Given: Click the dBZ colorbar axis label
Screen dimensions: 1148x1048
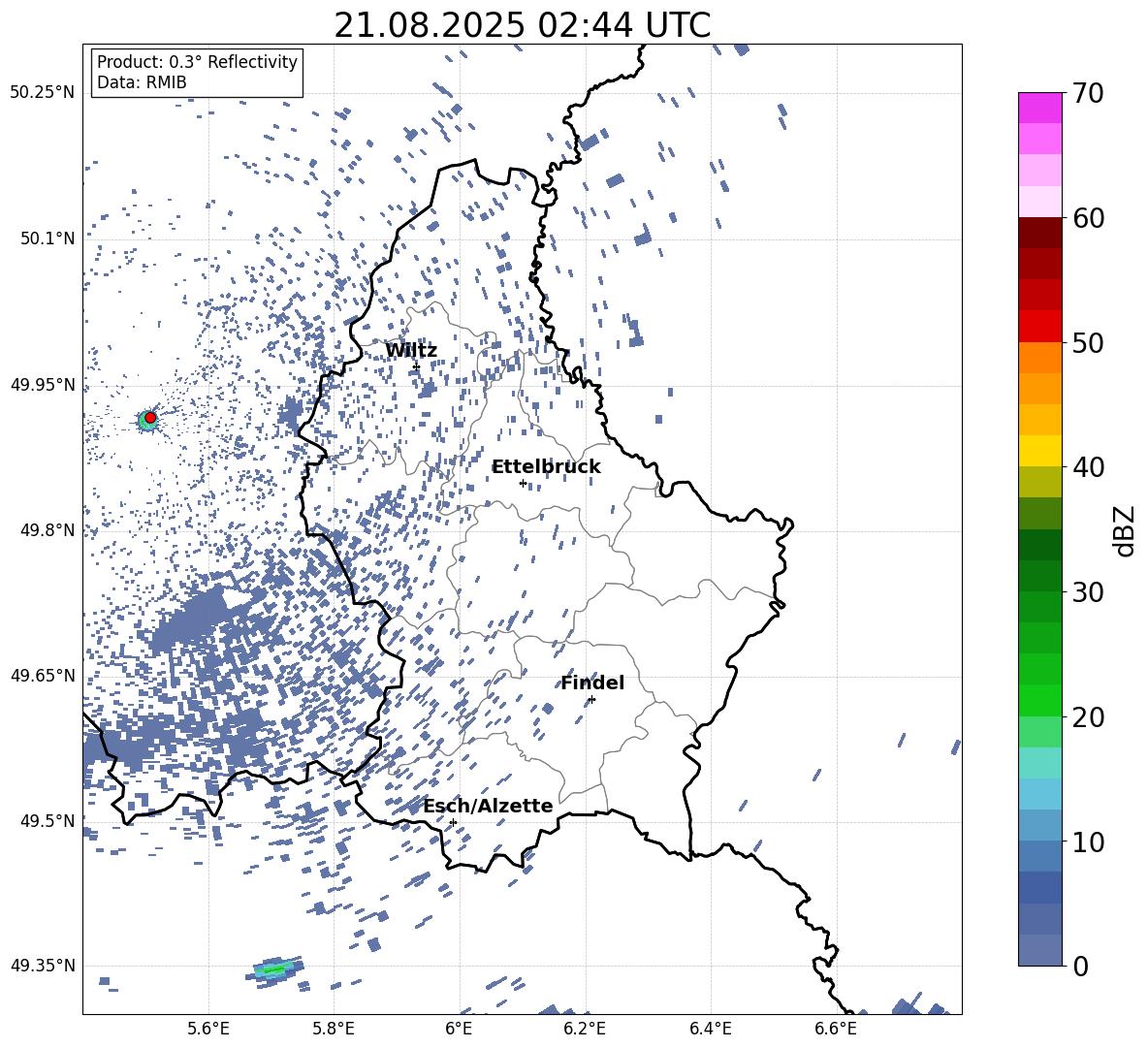Looking at the screenshot, I should (1126, 530).
